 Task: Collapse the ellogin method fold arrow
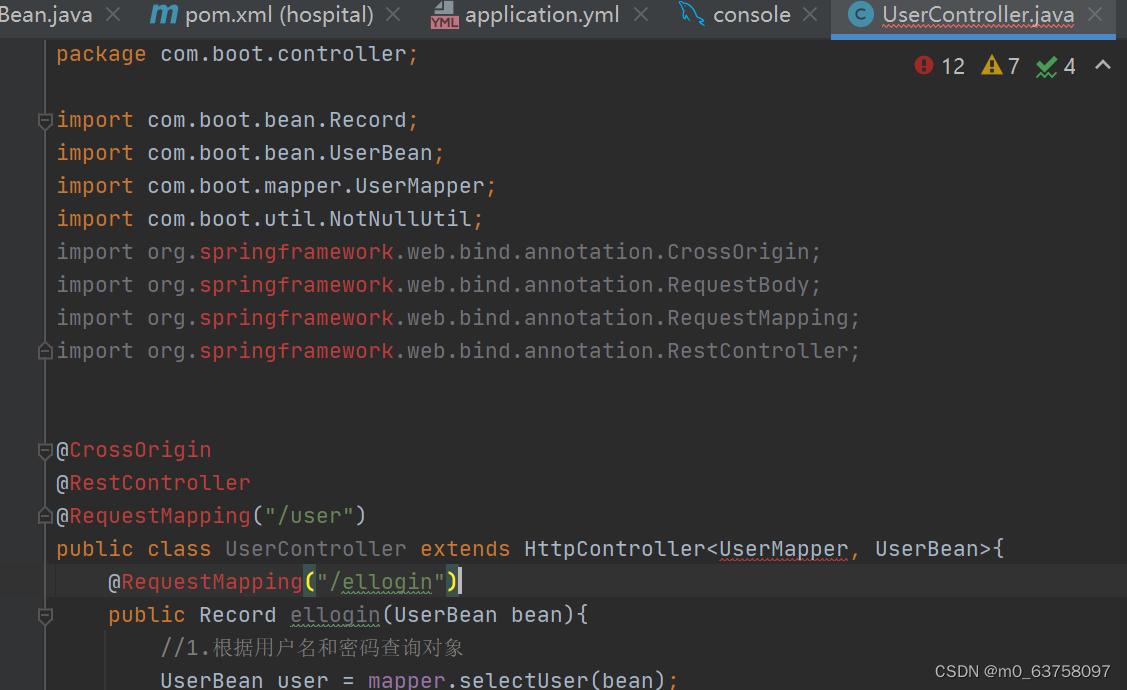pyautogui.click(x=44, y=617)
